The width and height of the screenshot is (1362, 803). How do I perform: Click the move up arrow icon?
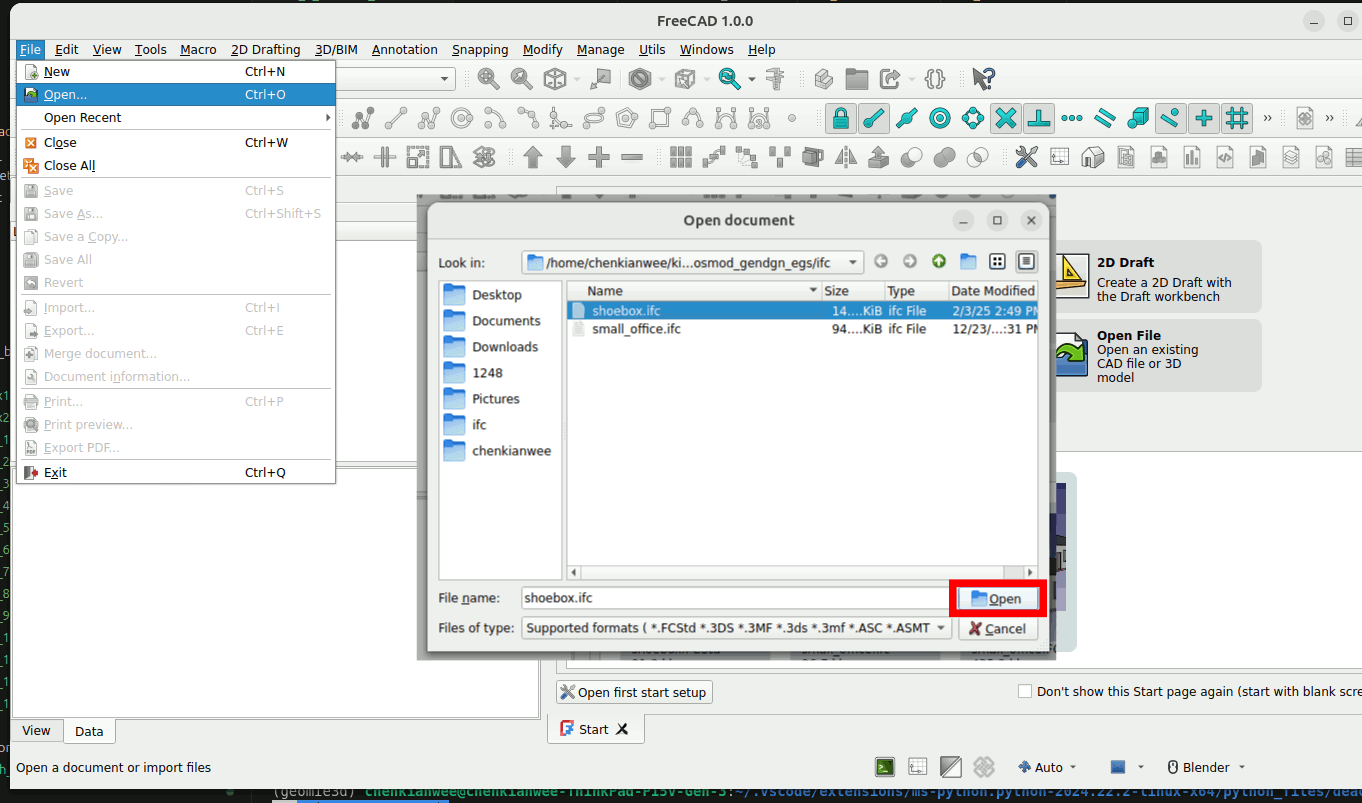click(533, 157)
